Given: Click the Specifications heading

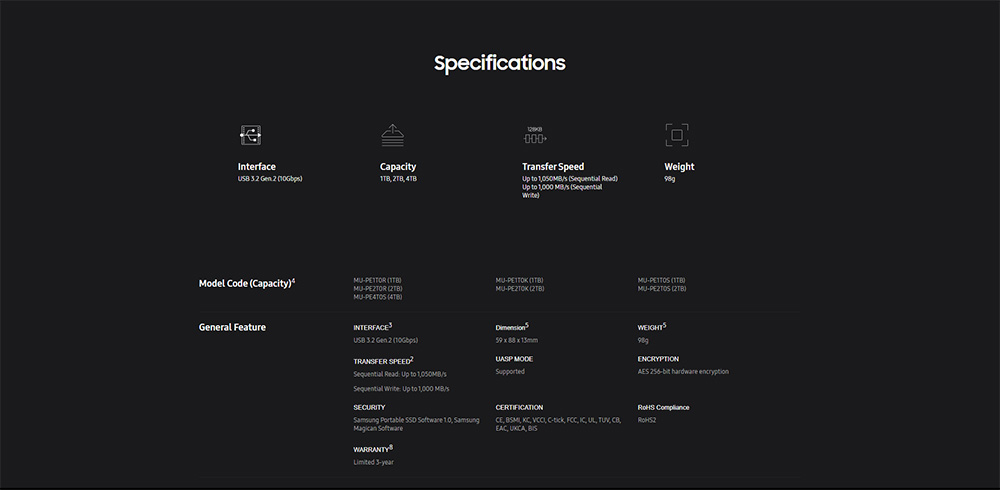Looking at the screenshot, I should 499,63.
